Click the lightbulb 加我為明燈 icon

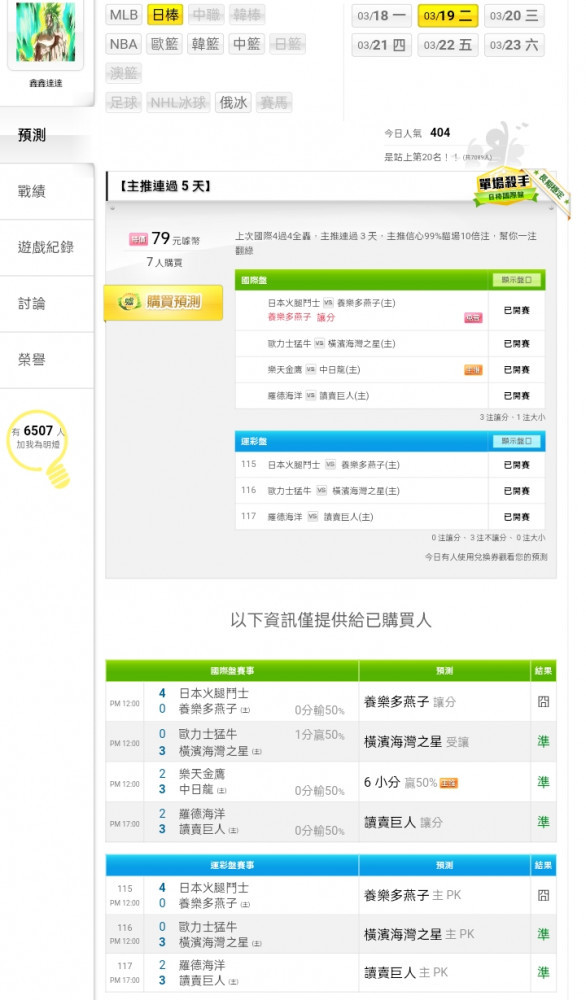[x=39, y=448]
